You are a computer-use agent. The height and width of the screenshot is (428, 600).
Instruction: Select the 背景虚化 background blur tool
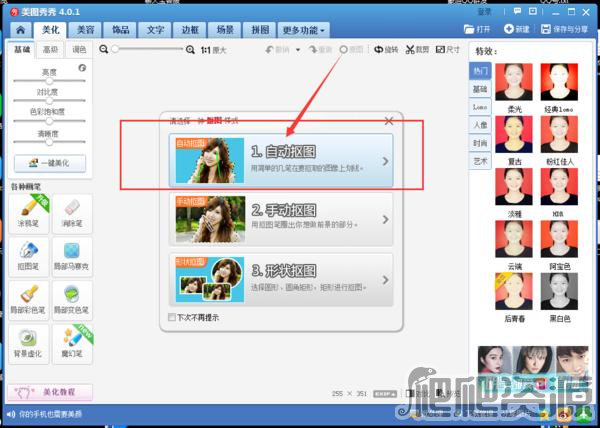[29, 344]
